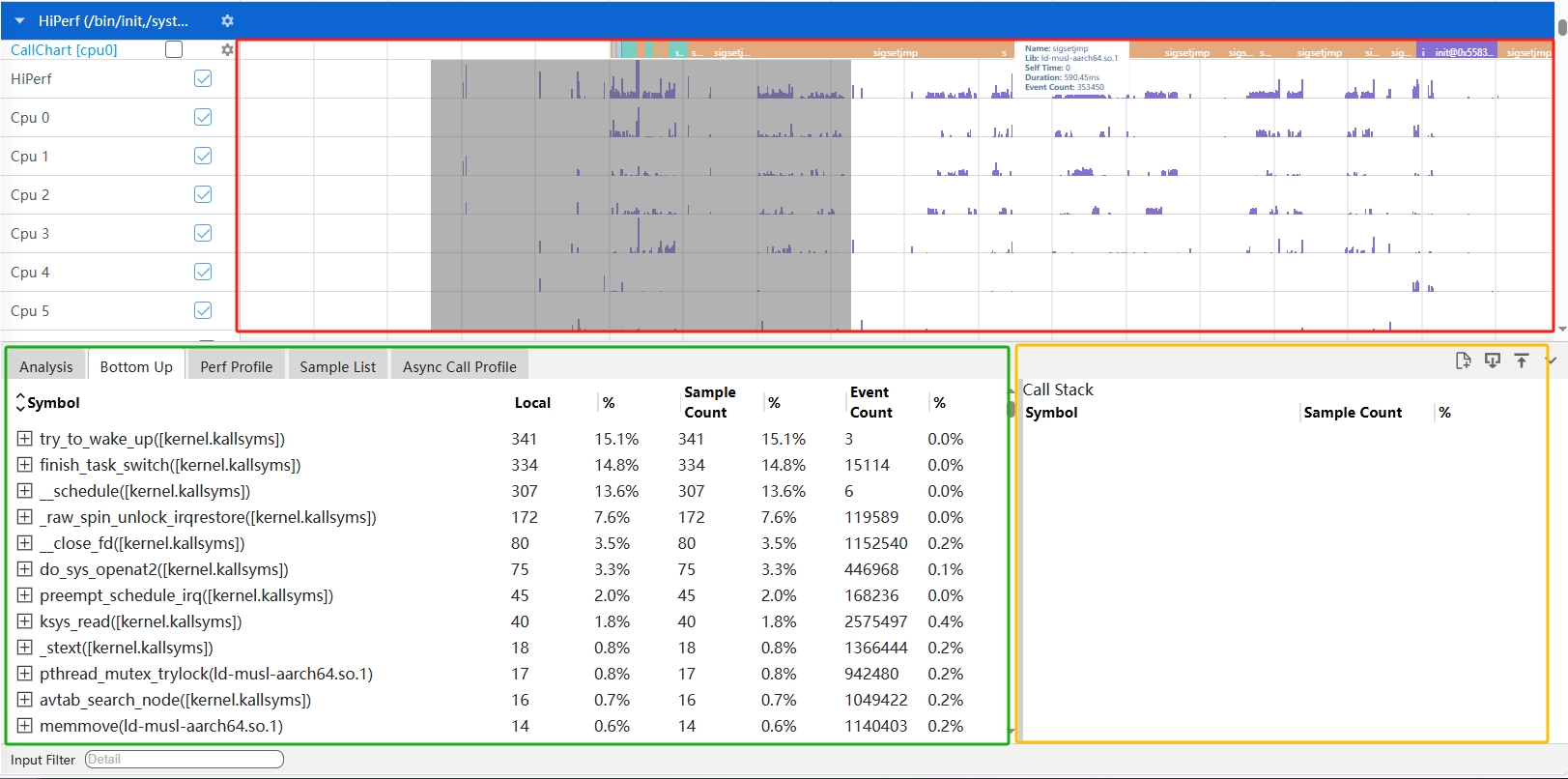Click the CallChart [cpu0] link label
The height and width of the screenshot is (779, 1568).
[x=64, y=49]
